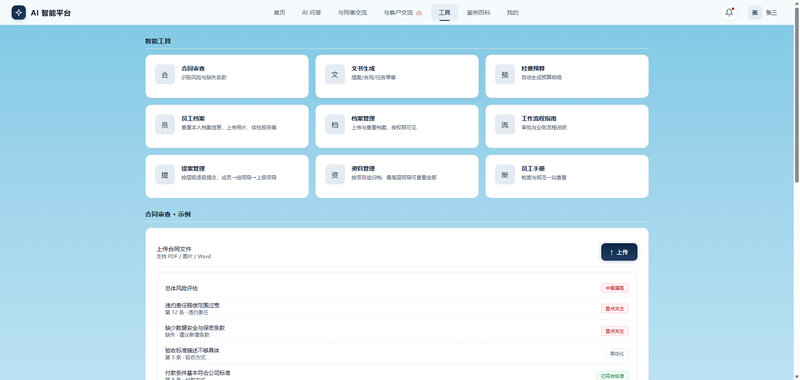
Task: Open the 提案管理 tool icon
Action: (x=165, y=174)
